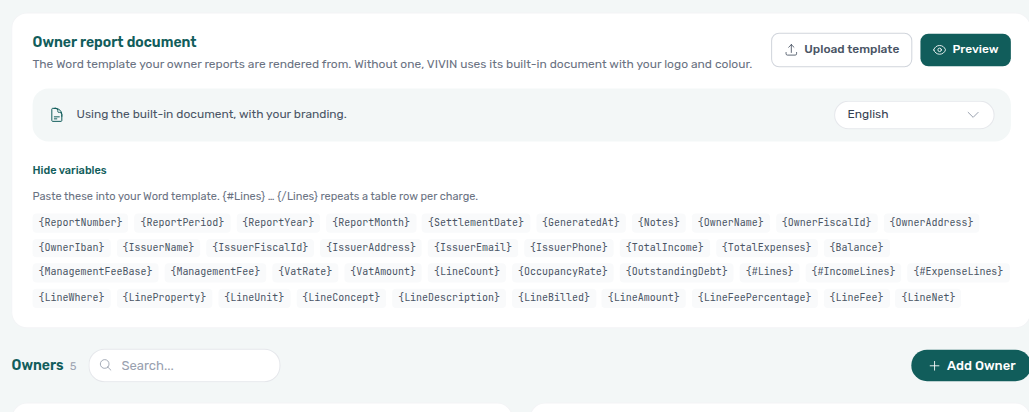Select the {ManagementFee} variable chip
Viewport: 1029px width, 412px height.
[x=215, y=272]
